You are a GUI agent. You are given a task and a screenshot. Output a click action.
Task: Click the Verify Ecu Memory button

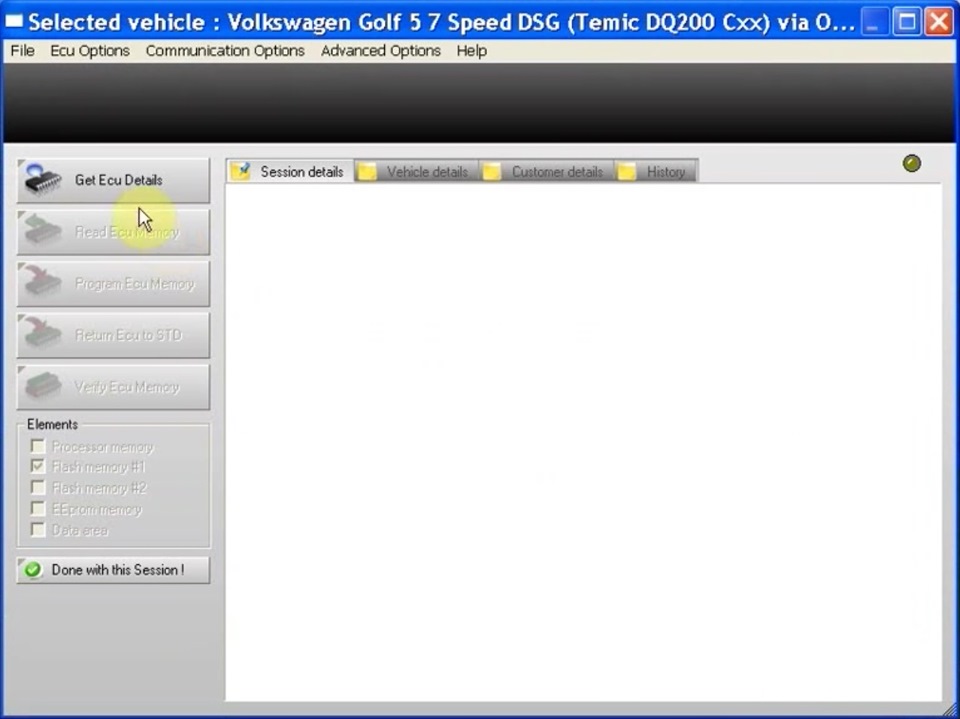(113, 387)
